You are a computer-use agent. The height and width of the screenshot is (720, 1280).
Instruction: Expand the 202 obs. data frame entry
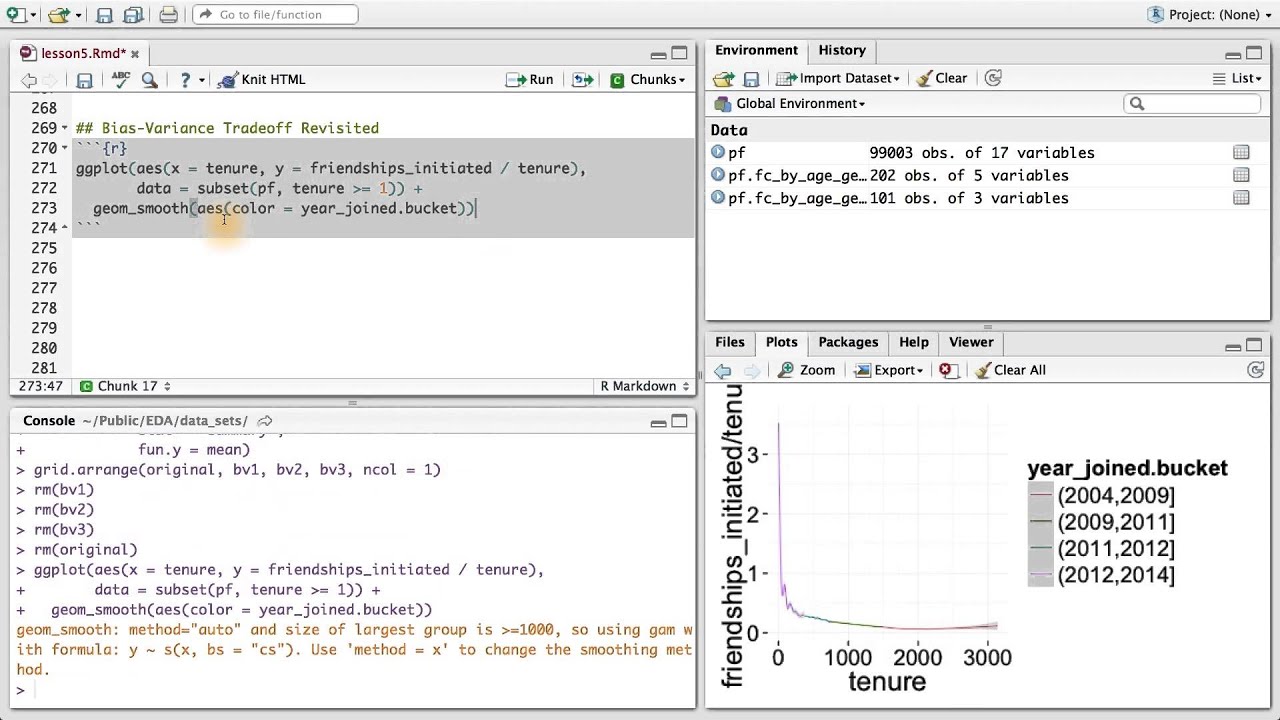(x=718, y=175)
